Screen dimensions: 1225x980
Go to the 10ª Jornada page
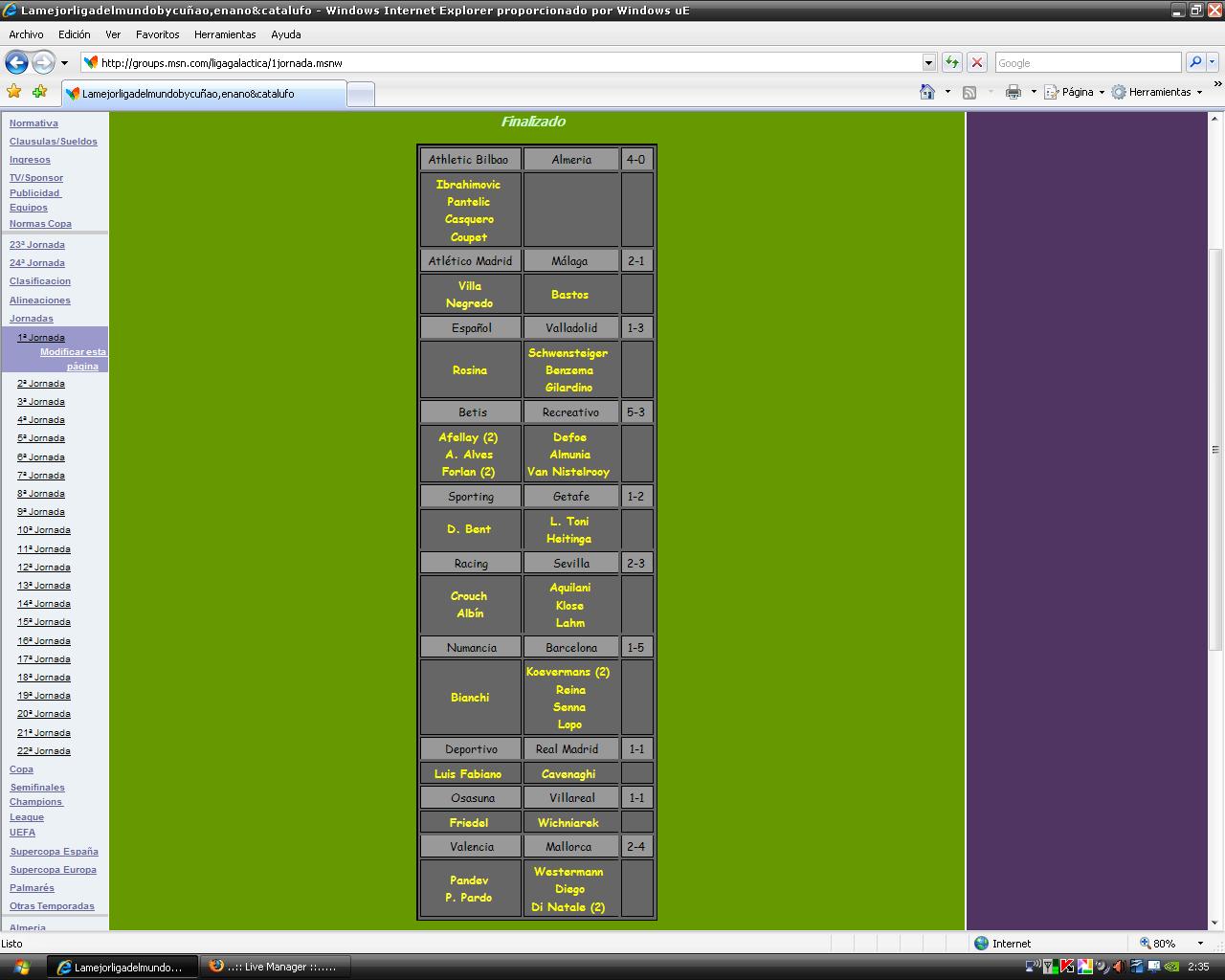click(x=44, y=530)
